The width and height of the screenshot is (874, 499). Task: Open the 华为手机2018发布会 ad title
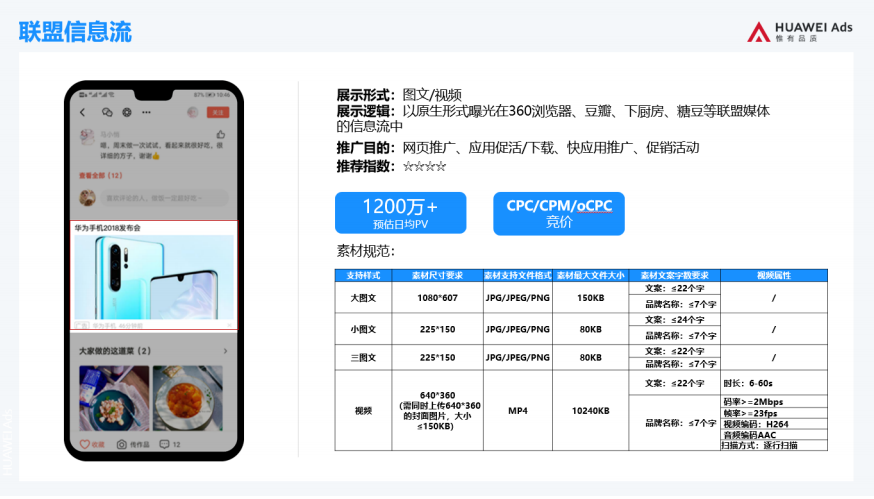108,227
